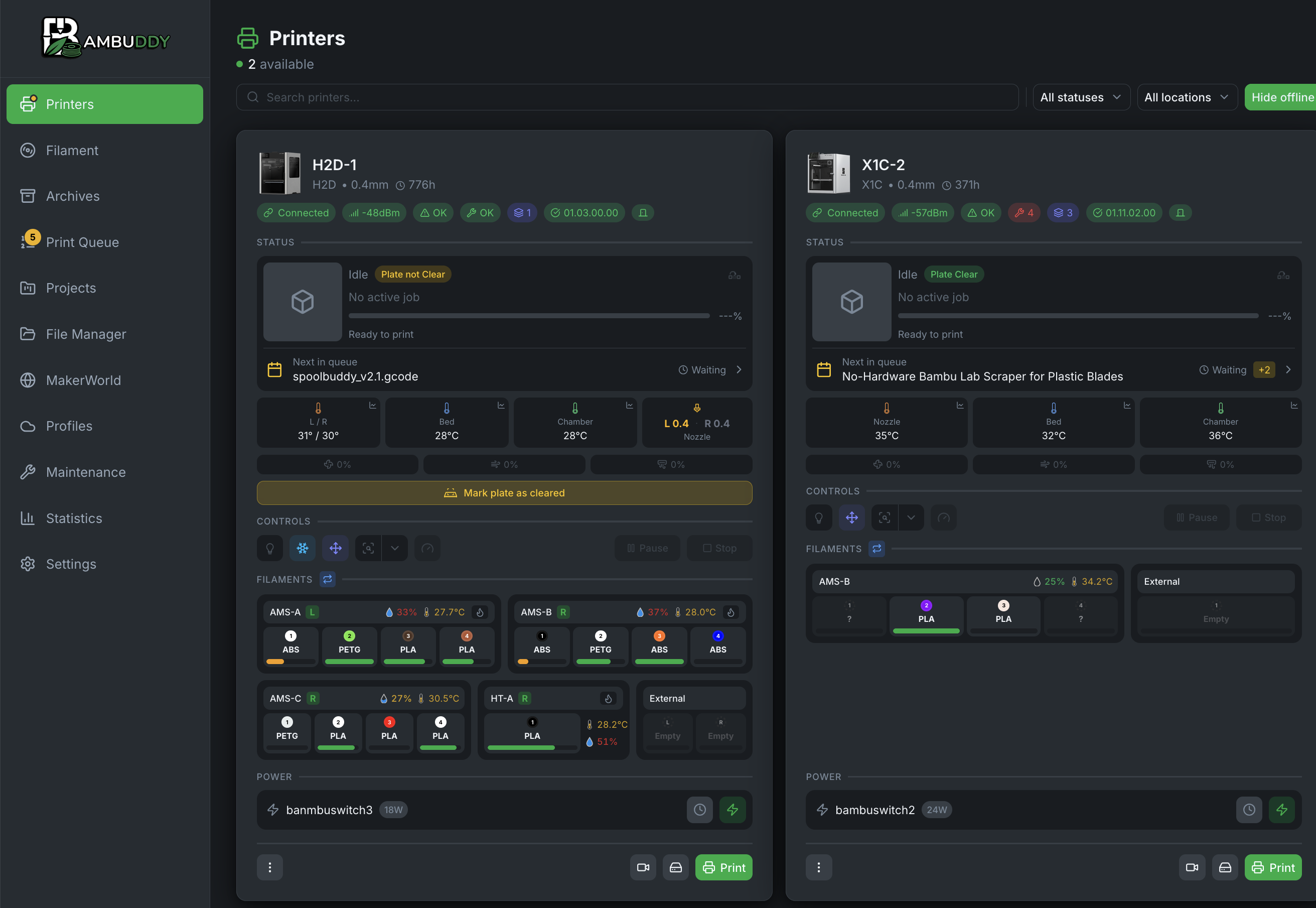Expand the Bambu Lab Scraper queue entry chevron

[x=1288, y=370]
